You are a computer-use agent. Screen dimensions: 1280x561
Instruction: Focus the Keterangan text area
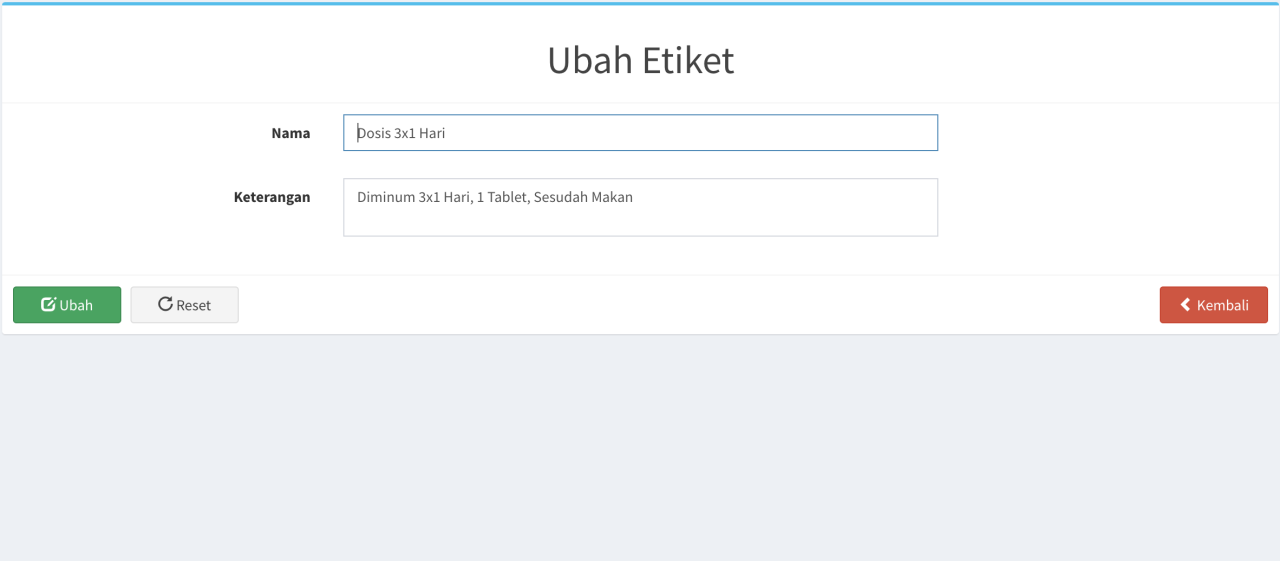640,207
